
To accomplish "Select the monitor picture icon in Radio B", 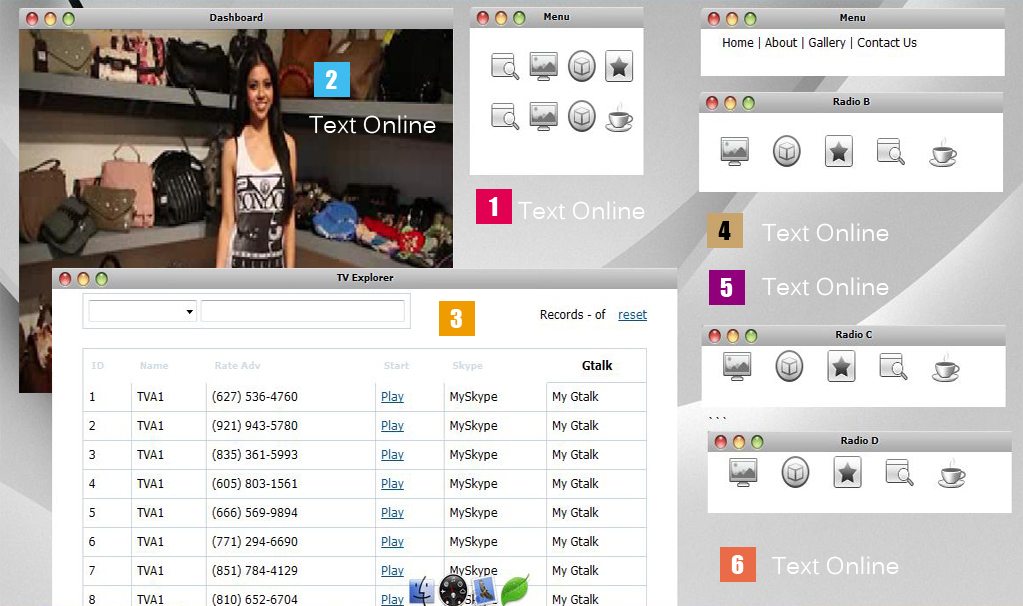I will (735, 151).
